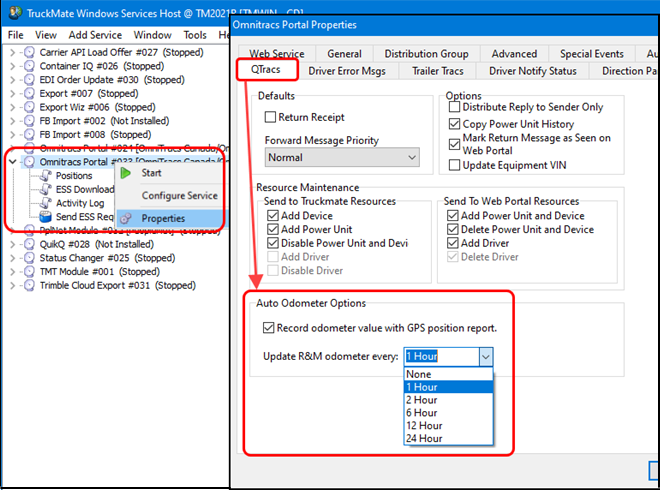Image resolution: width=660 pixels, height=490 pixels.
Task: Toggle the Return Receipt checkbox
Action: [x=270, y=117]
